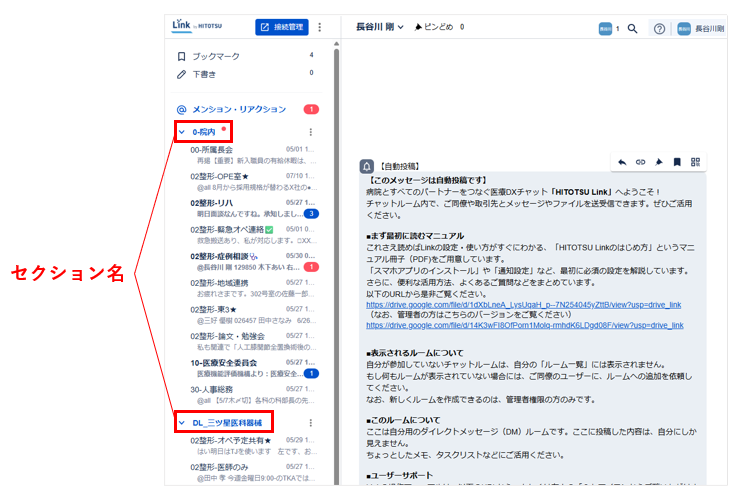The width and height of the screenshot is (738, 495).
Task: Click the bell avatar of 自動投稿
Action: pyautogui.click(x=367, y=166)
